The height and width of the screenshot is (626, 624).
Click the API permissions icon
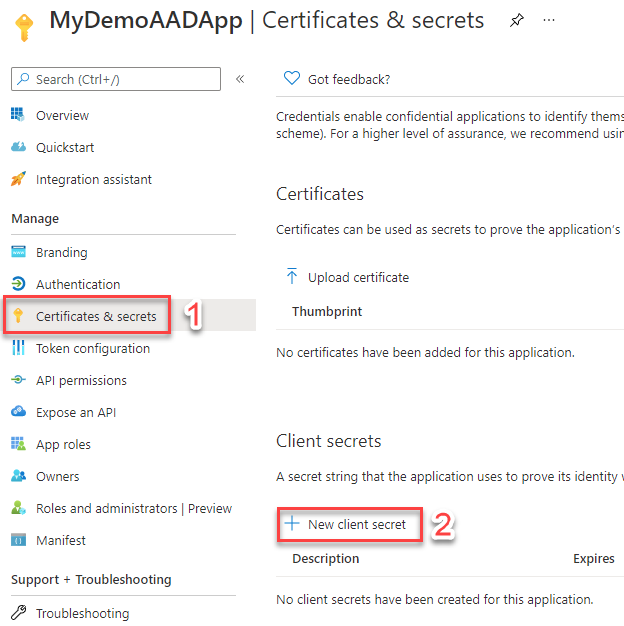pyautogui.click(x=18, y=379)
